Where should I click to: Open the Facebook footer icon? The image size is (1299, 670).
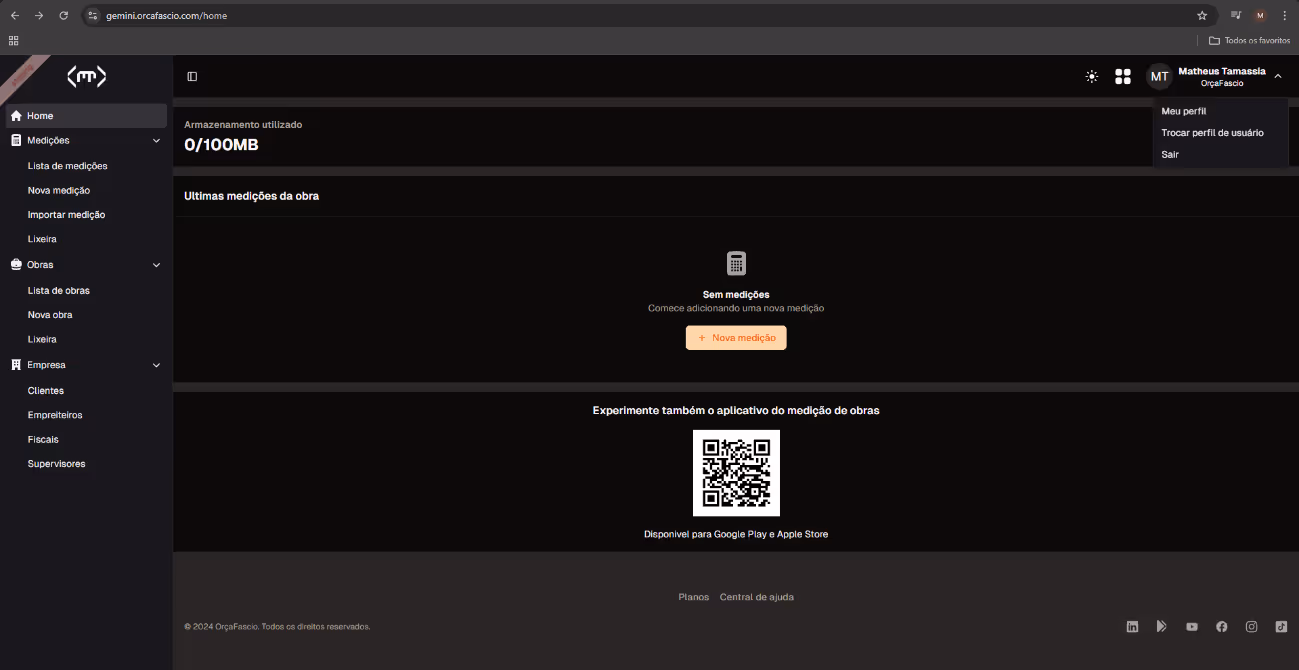point(1221,627)
